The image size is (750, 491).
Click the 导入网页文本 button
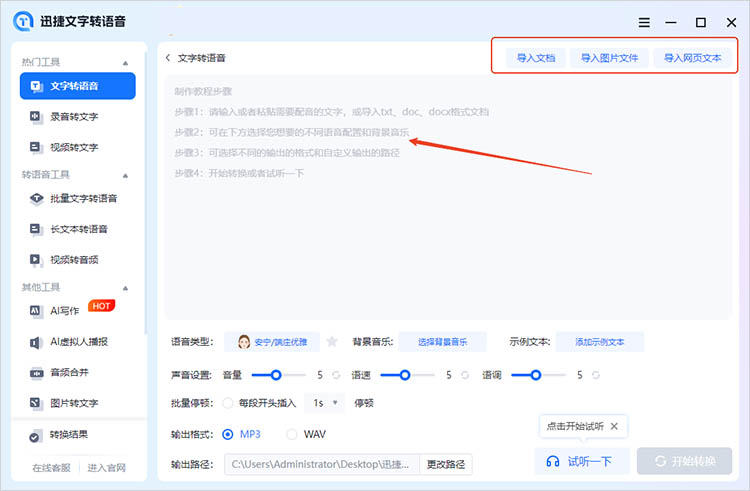coord(693,58)
